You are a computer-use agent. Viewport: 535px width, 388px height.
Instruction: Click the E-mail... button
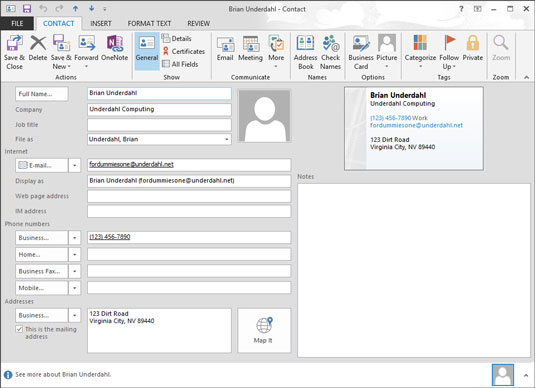(42, 166)
